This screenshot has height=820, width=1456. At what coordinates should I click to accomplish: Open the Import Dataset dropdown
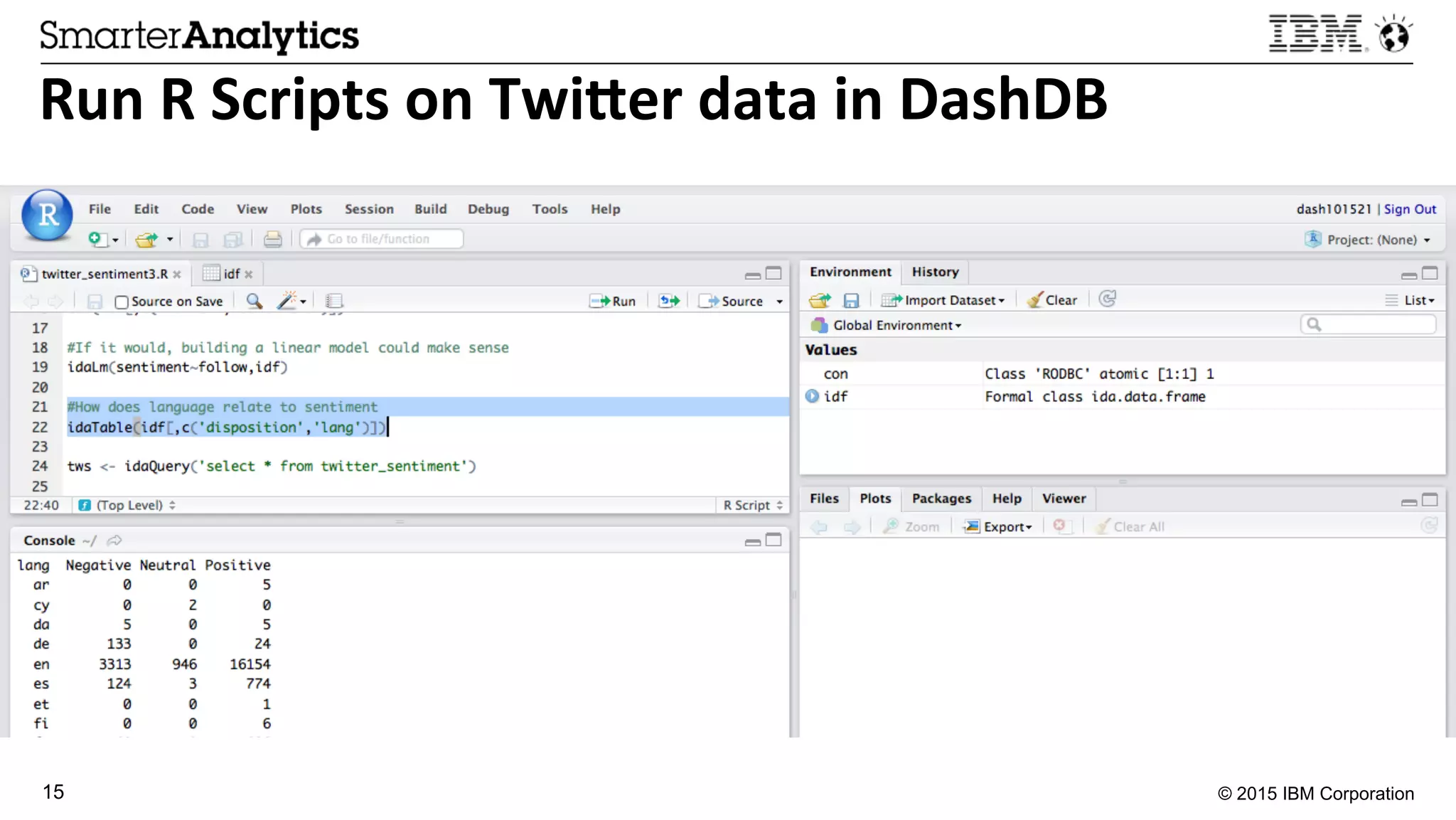(943, 300)
